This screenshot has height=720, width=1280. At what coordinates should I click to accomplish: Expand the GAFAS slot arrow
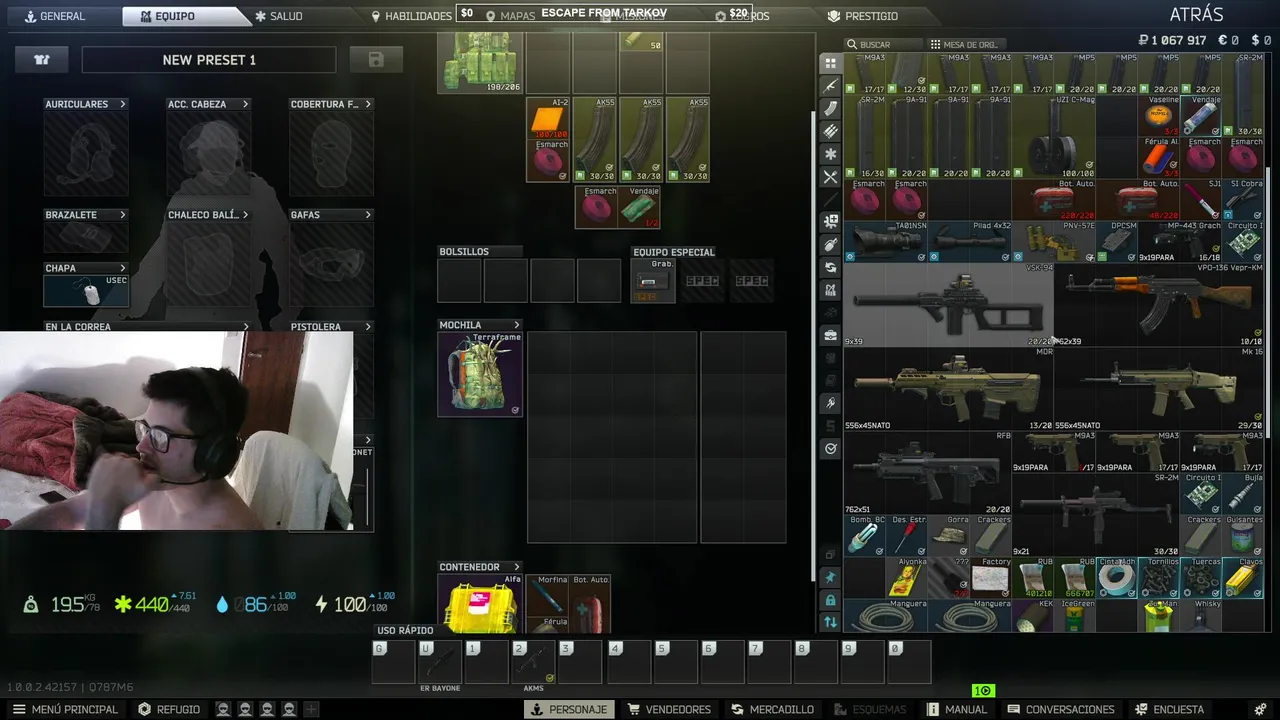click(368, 215)
